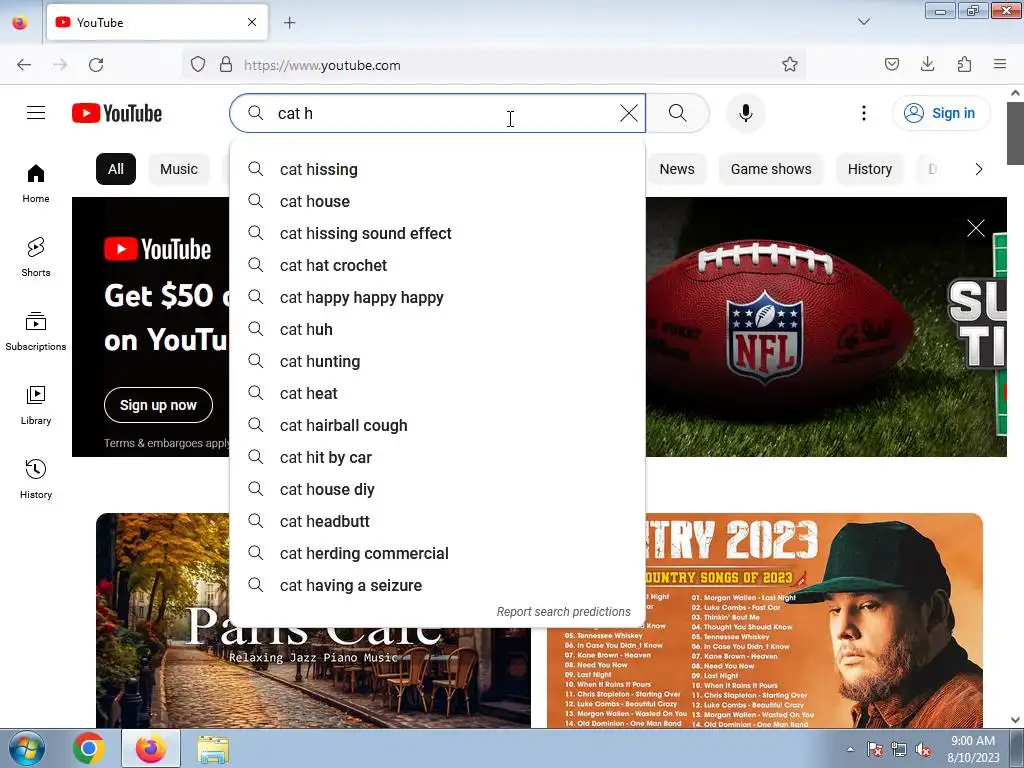Open Action Center flag tray icon

coord(874,750)
